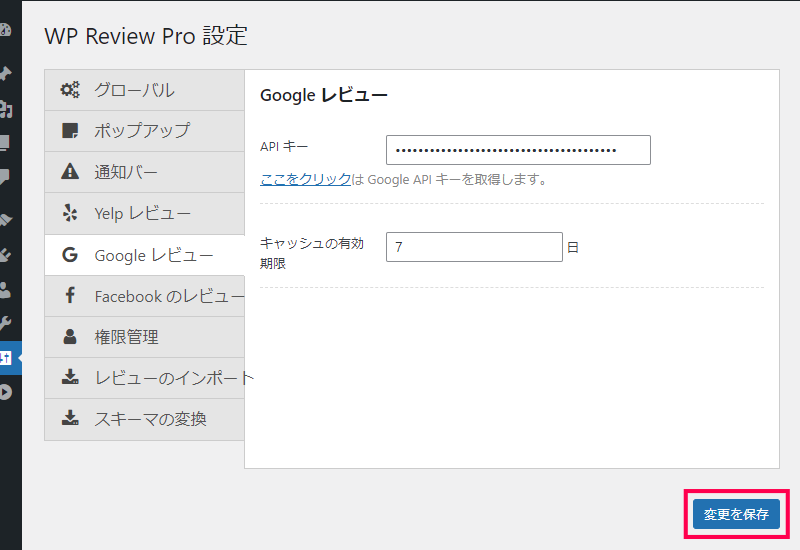Open the Tools wrench icon in sidebar
Screen dimensions: 800x550
[5, 323]
